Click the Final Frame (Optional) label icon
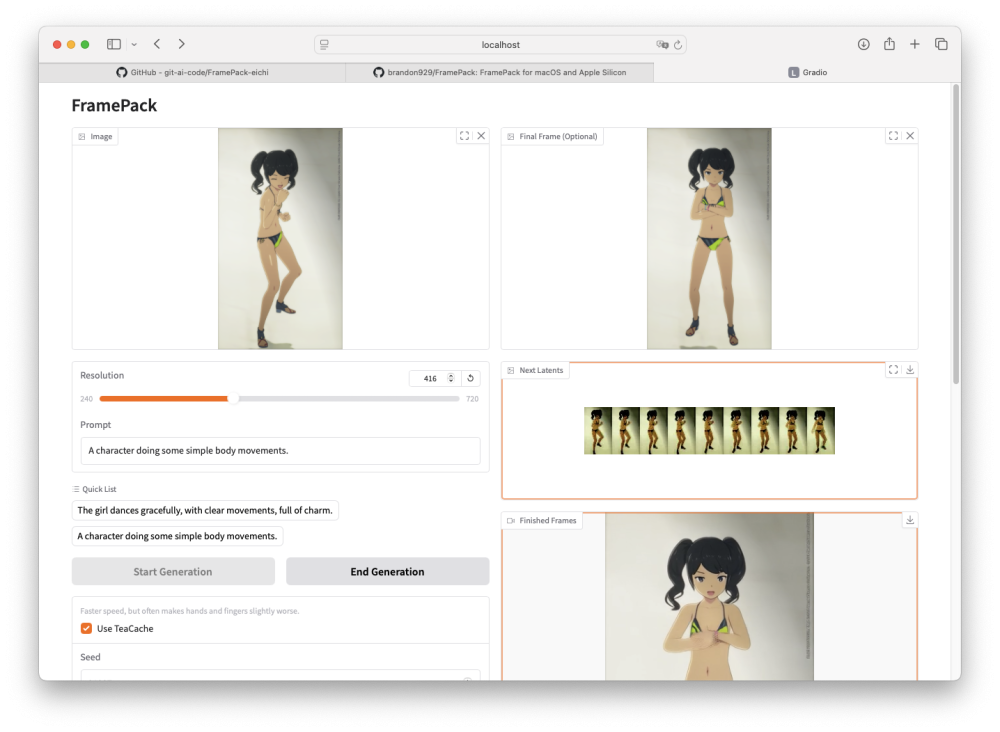This screenshot has height=732, width=1000. coord(511,136)
